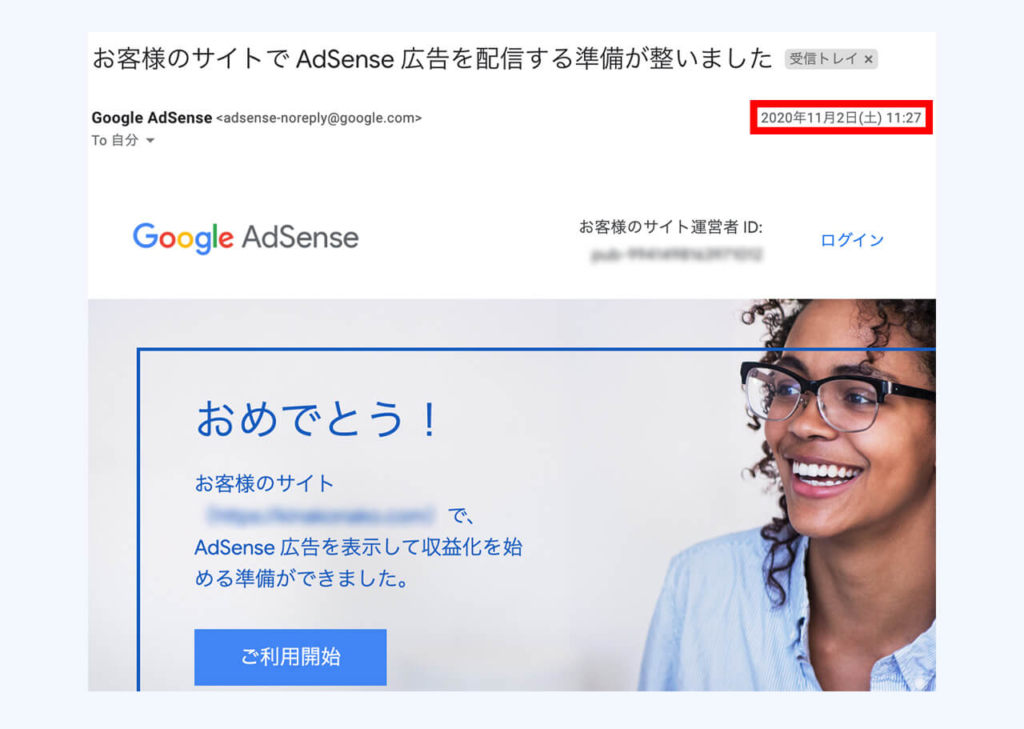The image size is (1024, 729).
Task: Click the ご利用開始 button
Action: 291,656
